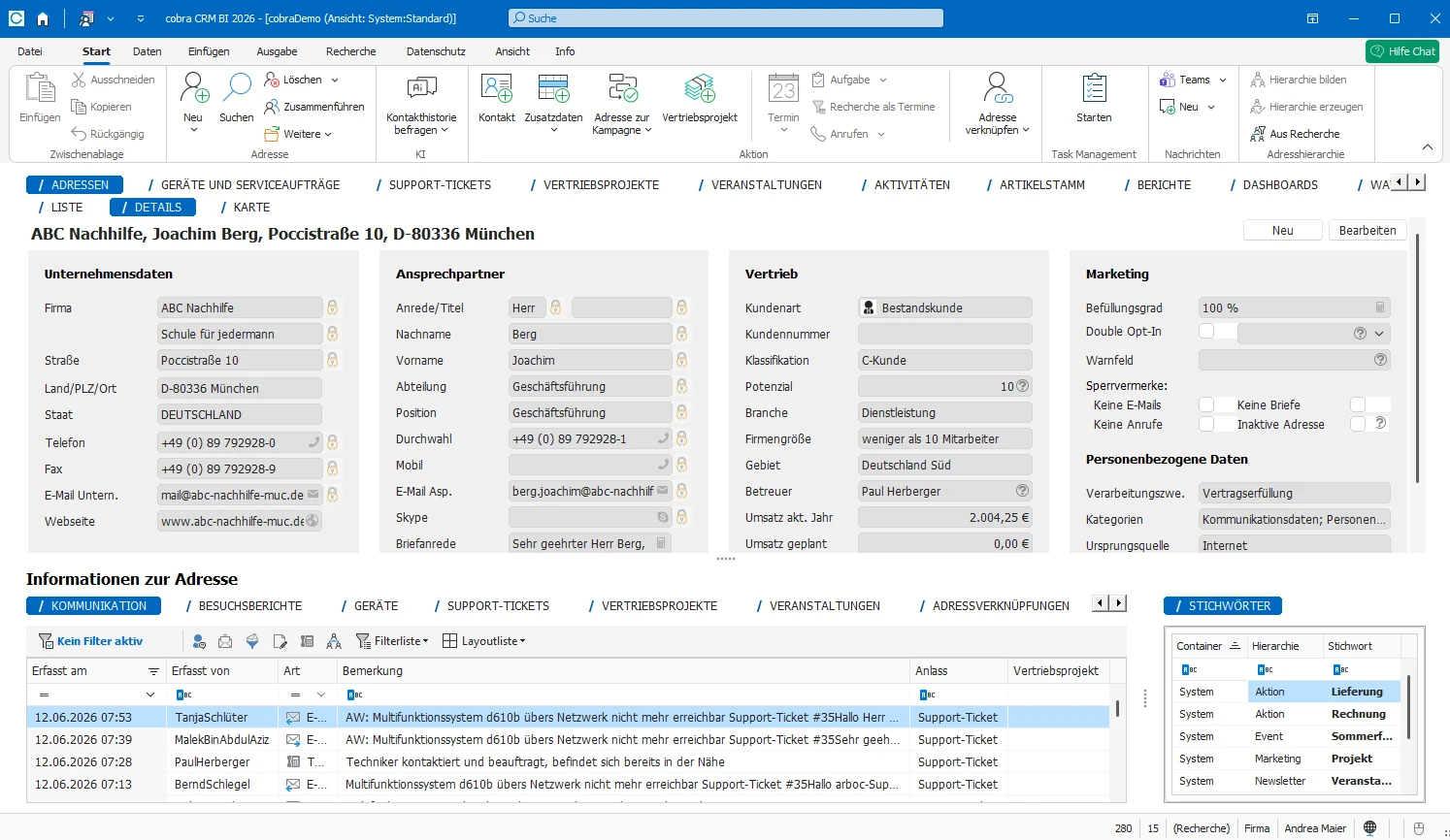Click the Kopieren icon in the clipboard group
This screenshot has height=840, width=1450.
pos(80,107)
